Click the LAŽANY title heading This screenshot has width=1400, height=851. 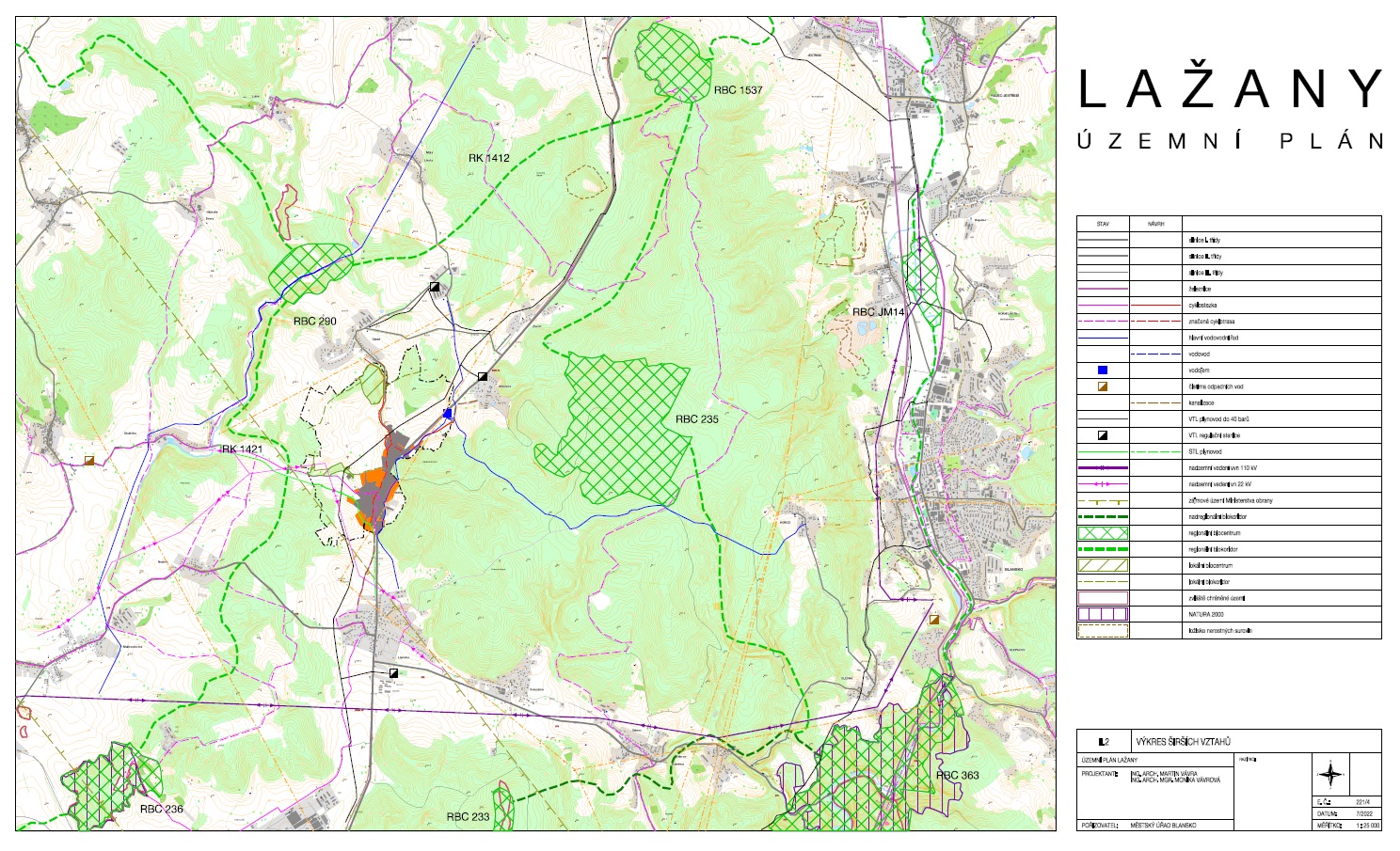point(1230,90)
